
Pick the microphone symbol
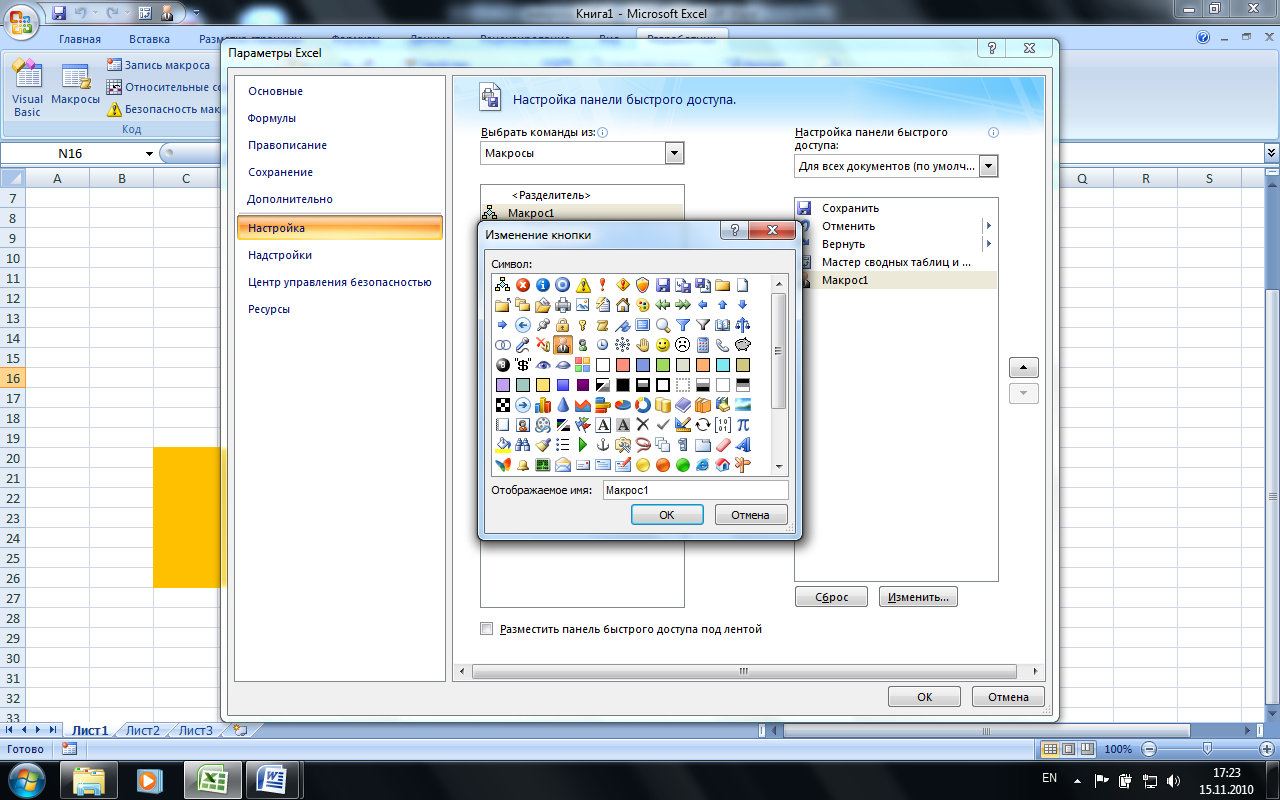click(x=522, y=345)
